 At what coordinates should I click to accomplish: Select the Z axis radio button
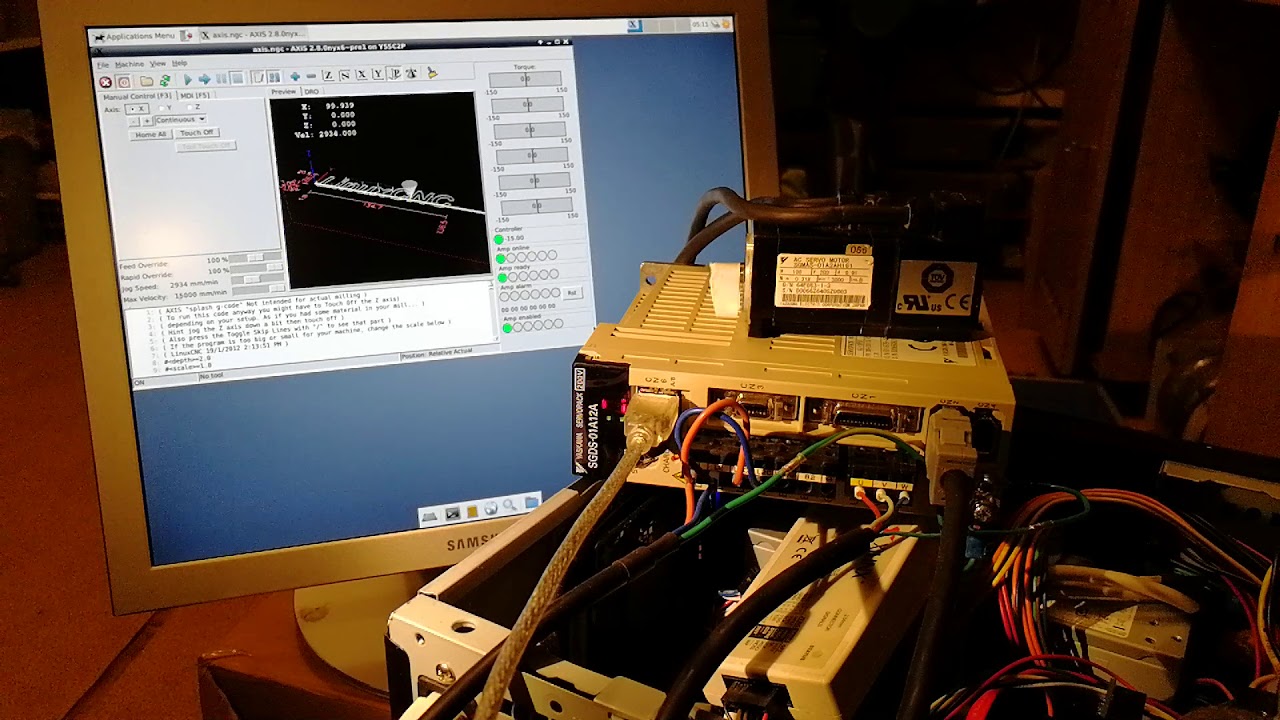[194, 107]
